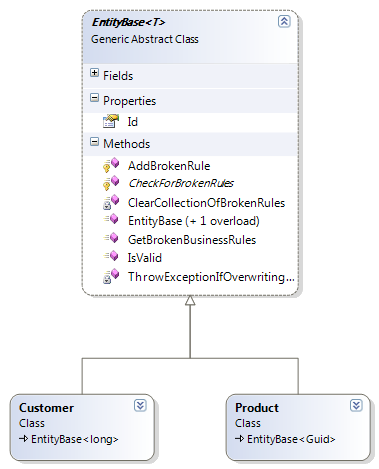379x469 pixels.
Task: Select the Id property
Action: (133, 122)
